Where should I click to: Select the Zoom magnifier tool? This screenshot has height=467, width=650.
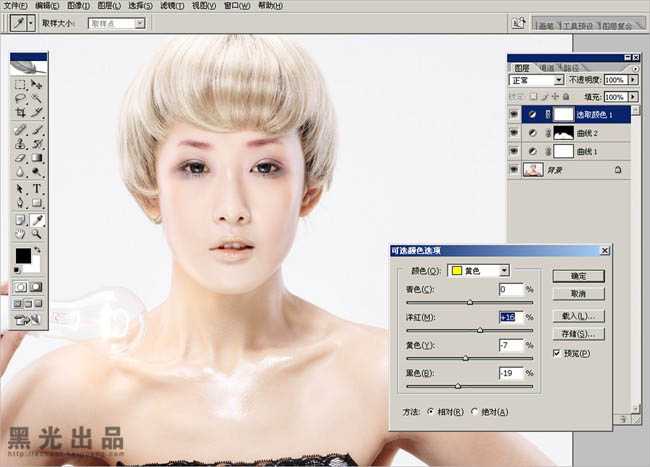coord(37,233)
